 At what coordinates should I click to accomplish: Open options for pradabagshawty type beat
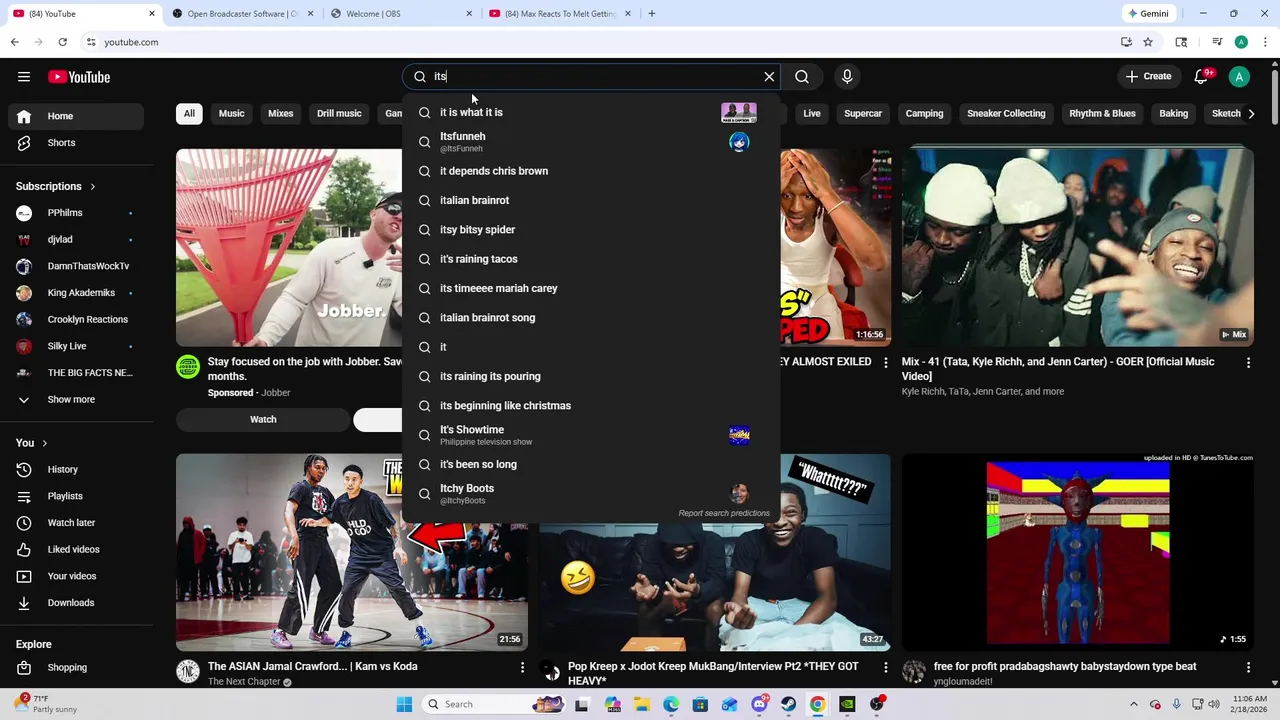(x=1248, y=667)
